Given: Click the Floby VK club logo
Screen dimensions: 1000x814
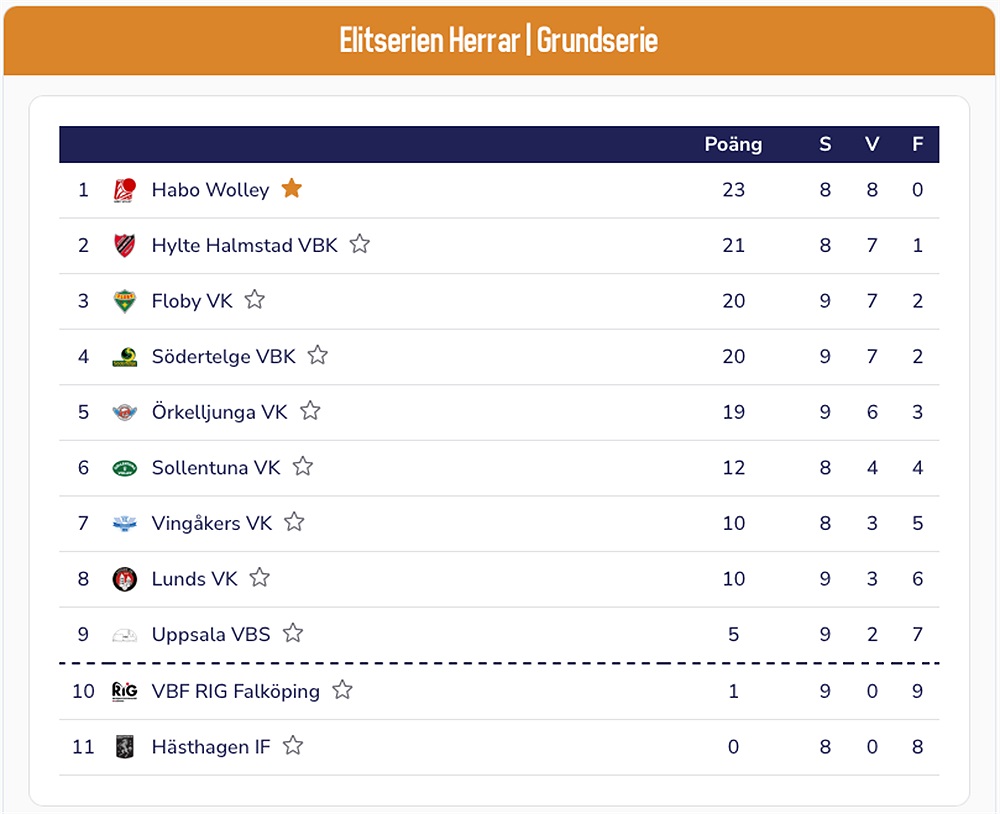Looking at the screenshot, I should [x=124, y=301].
